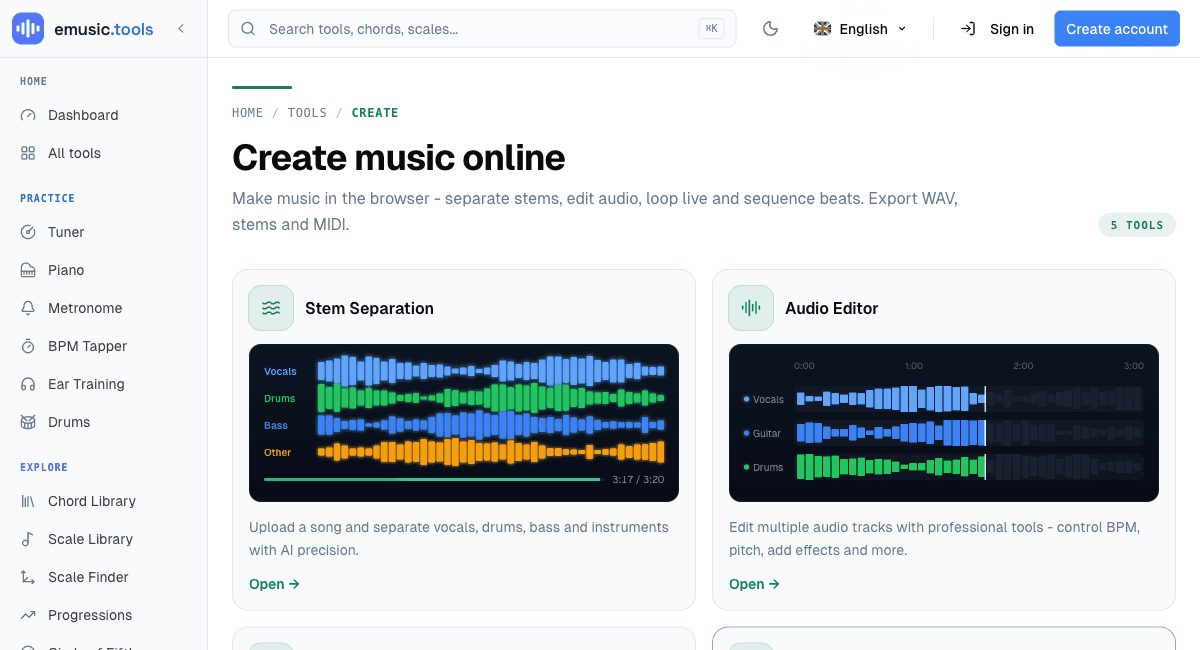Click the Bass label in Stem Separation

tap(276, 425)
